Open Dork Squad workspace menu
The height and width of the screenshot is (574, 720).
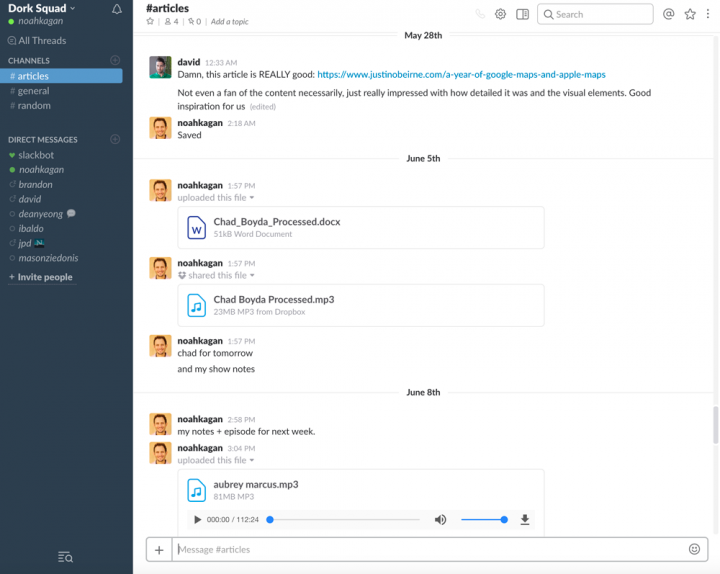click(42, 8)
